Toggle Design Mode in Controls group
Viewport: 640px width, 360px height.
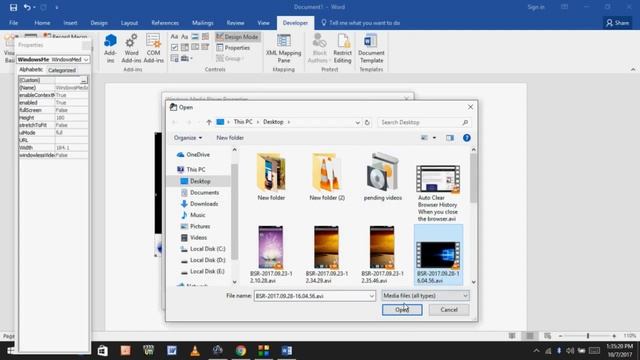coord(238,37)
